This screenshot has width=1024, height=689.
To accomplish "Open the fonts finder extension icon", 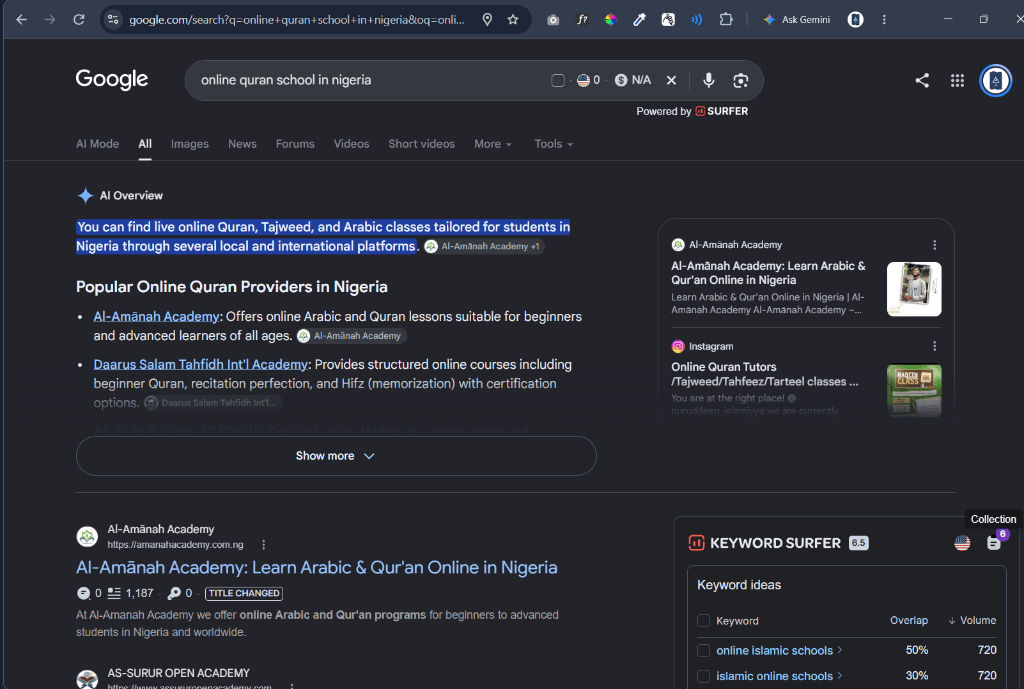I will click(582, 20).
